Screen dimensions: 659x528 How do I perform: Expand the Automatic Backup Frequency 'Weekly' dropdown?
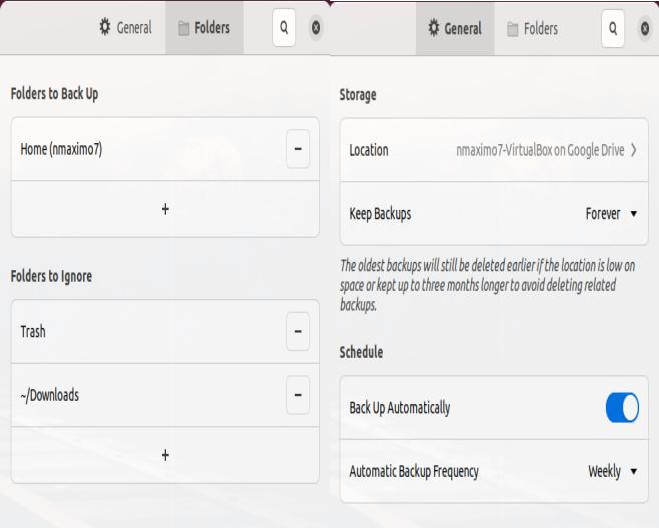pos(612,472)
